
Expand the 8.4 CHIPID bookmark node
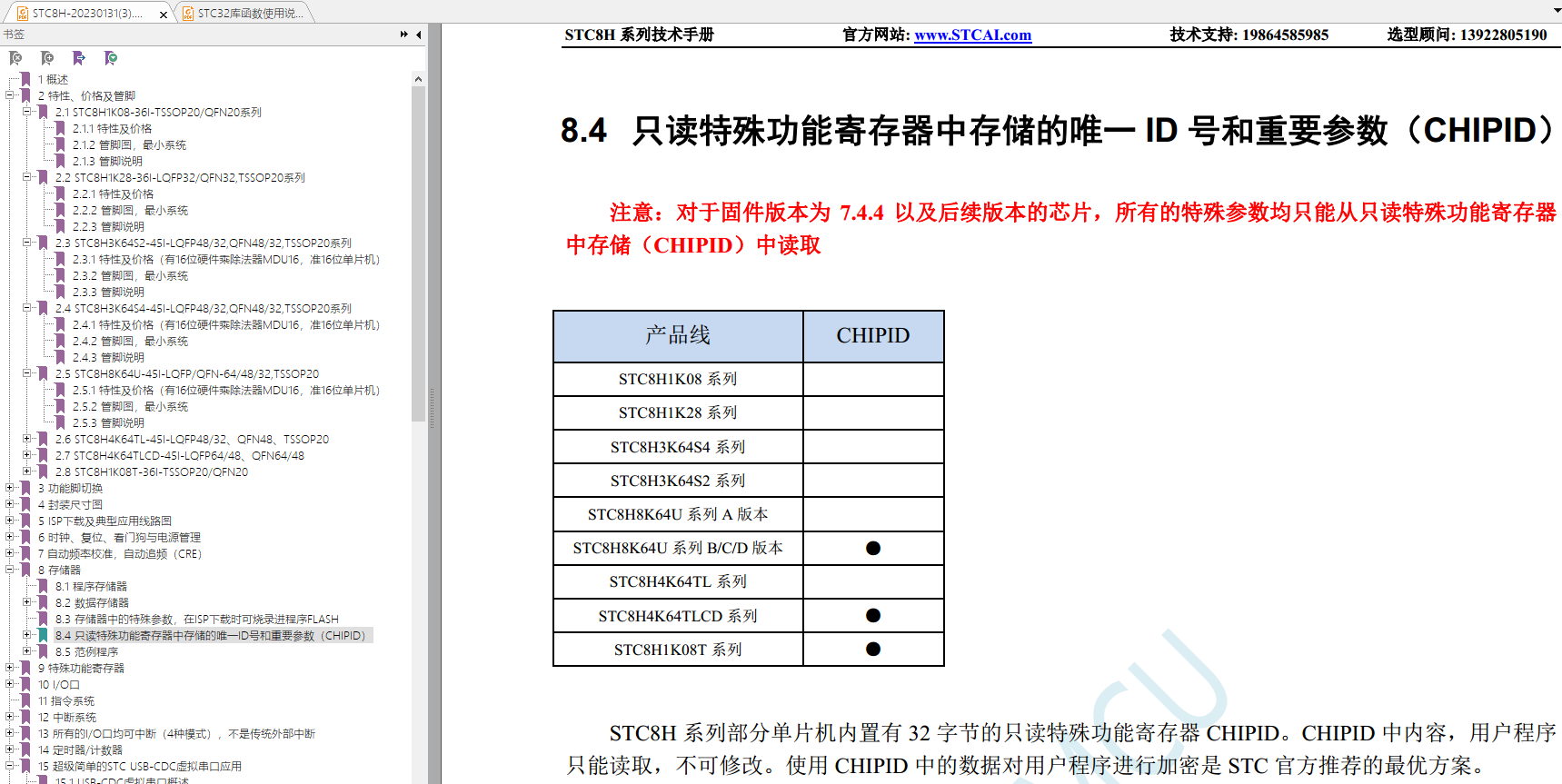[27, 635]
